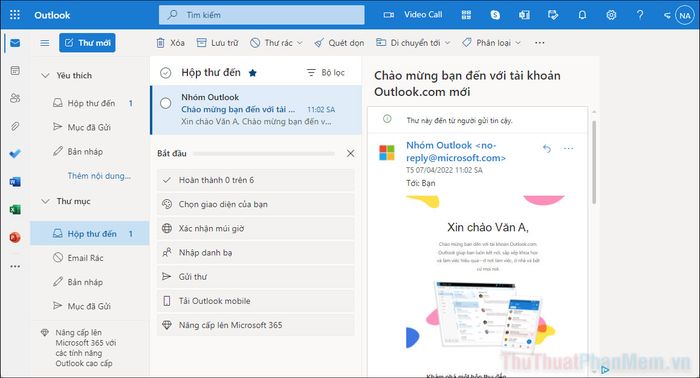Open the Email Rác folder
This screenshot has width=700, height=378.
(x=90, y=258)
